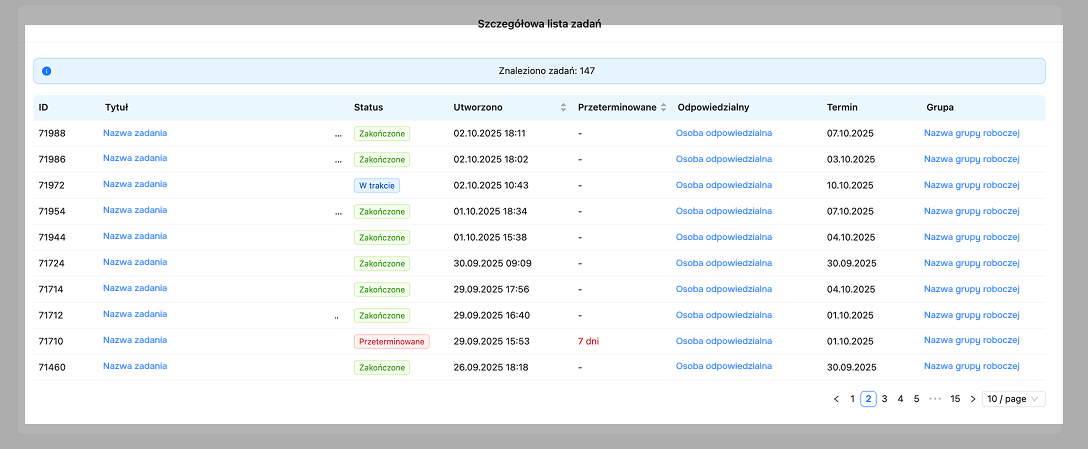The image size is (1088, 449).
Task: Open task name link for ID 71972
Action: point(135,184)
